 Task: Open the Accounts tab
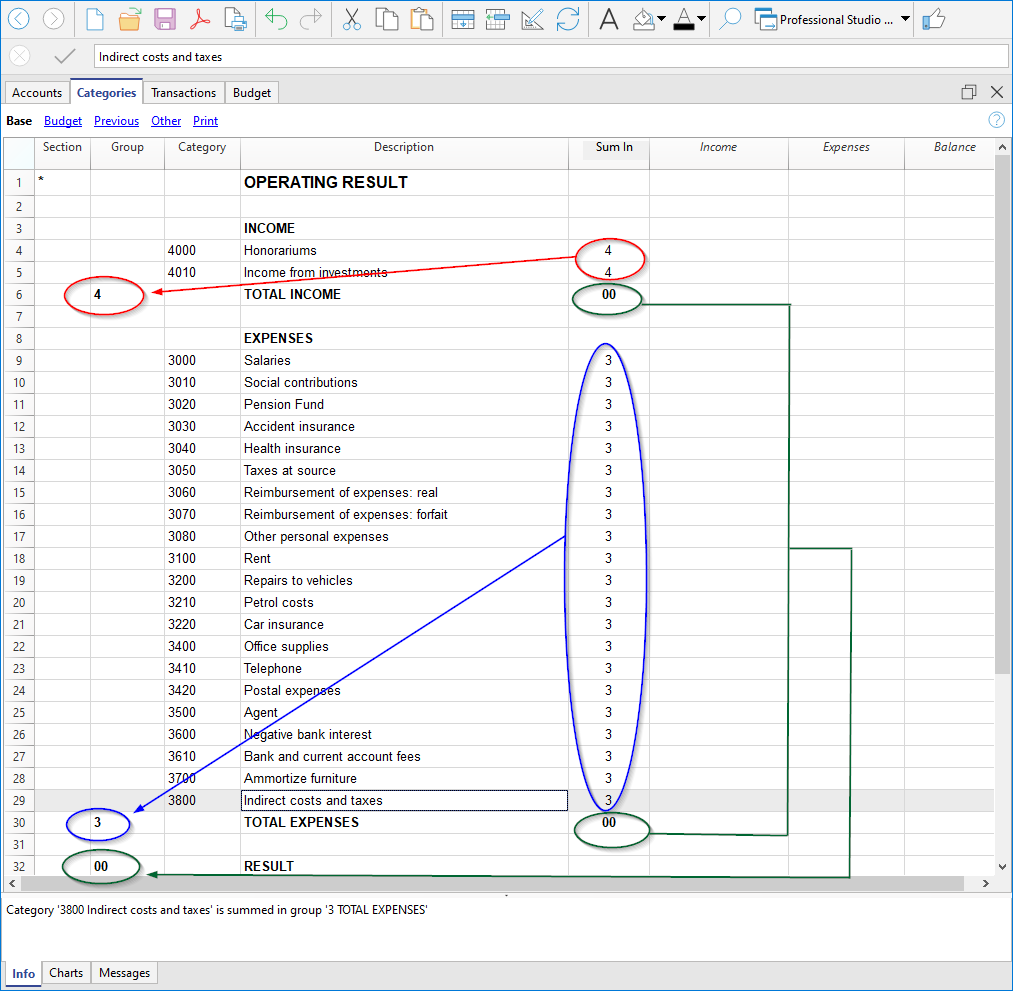(x=37, y=93)
